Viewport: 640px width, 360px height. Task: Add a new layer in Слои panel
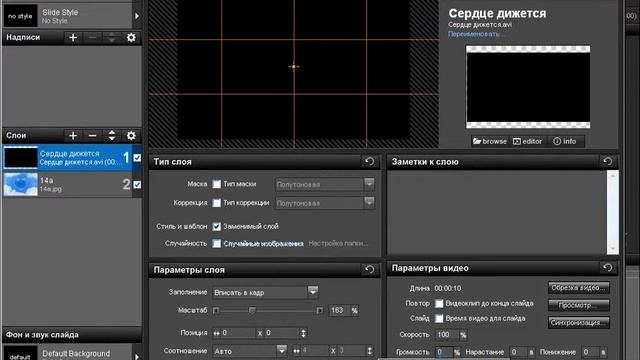tap(73, 136)
